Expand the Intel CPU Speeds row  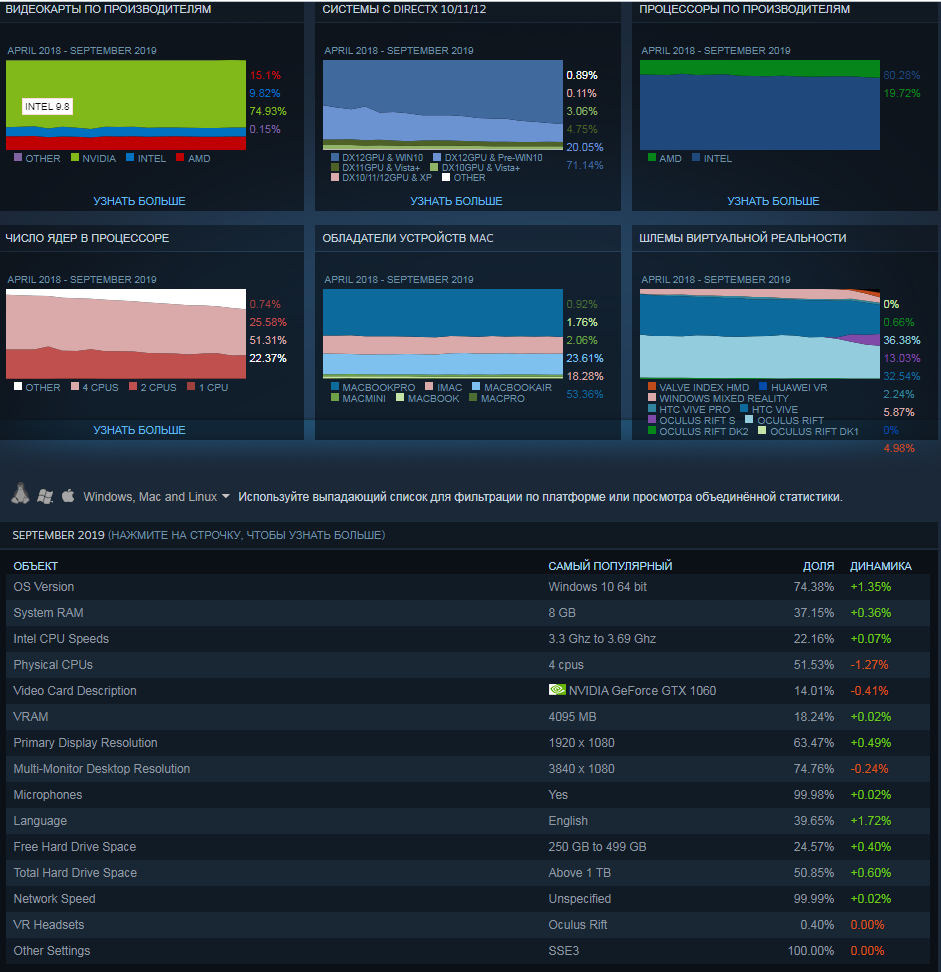(x=468, y=638)
